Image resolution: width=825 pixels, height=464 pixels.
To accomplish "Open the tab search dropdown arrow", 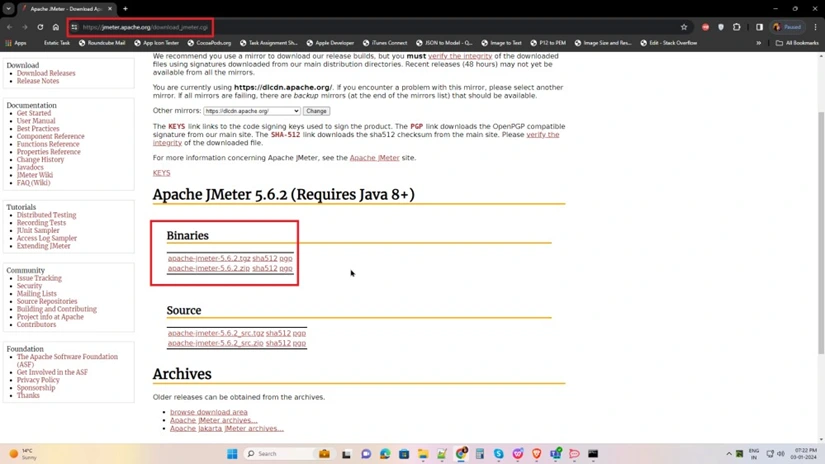I will (8, 8).
